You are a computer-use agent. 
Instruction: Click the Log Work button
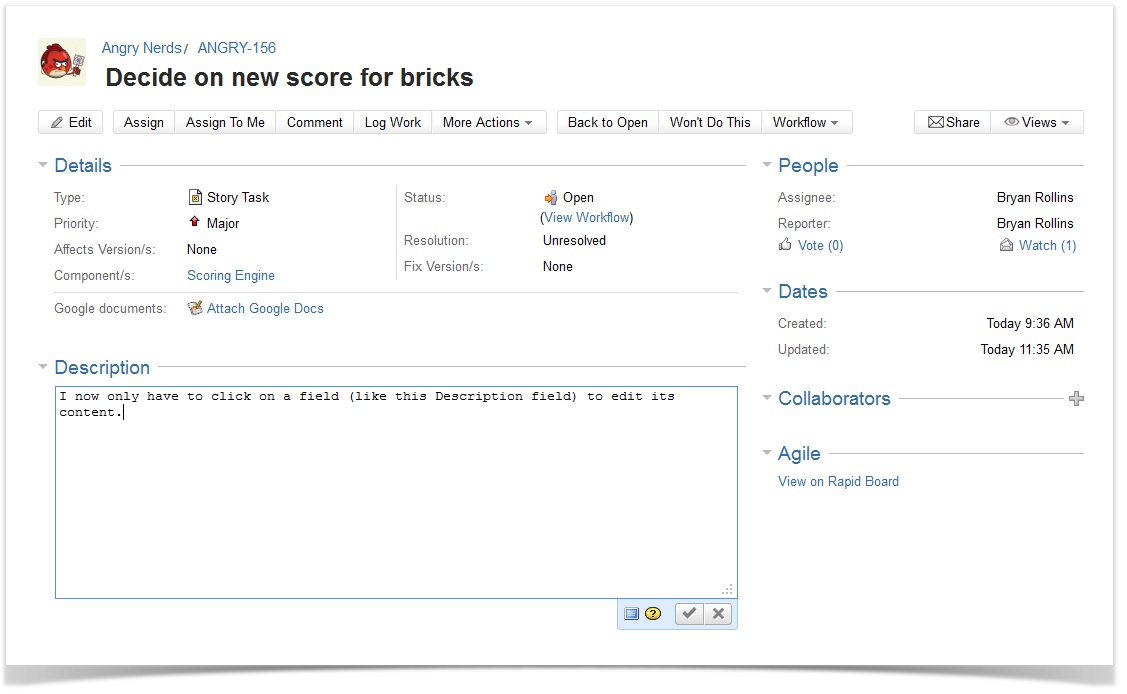(392, 122)
